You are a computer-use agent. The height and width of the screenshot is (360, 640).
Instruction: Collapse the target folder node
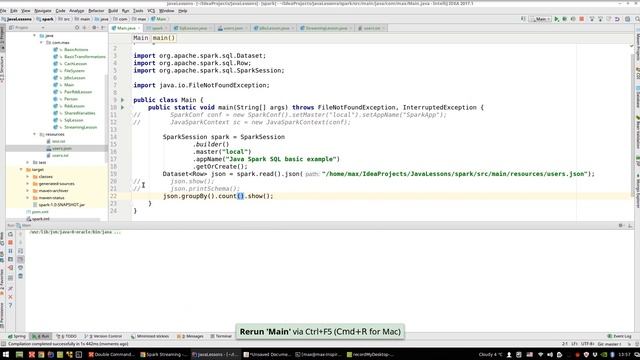tap(21, 169)
